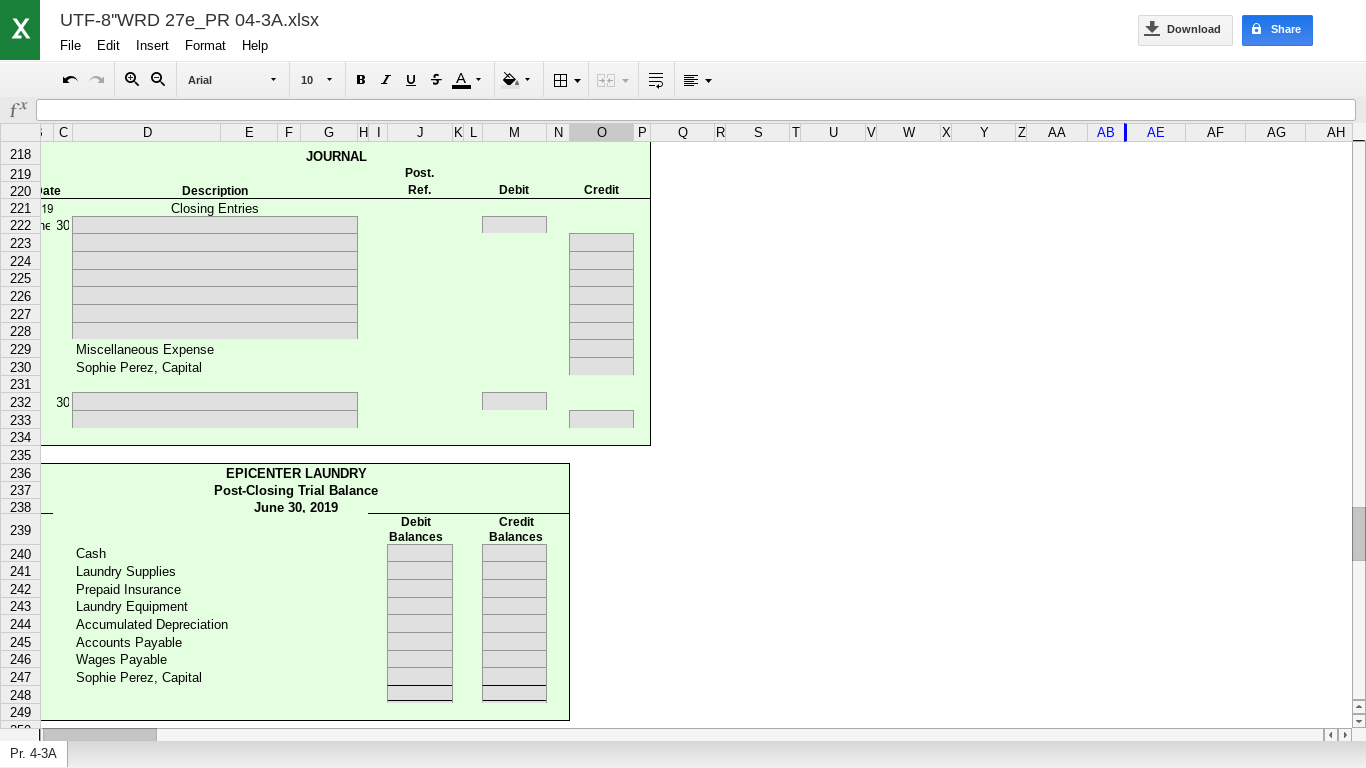Click the Miscellaneous Expense cell
1366x768 pixels.
(x=145, y=349)
